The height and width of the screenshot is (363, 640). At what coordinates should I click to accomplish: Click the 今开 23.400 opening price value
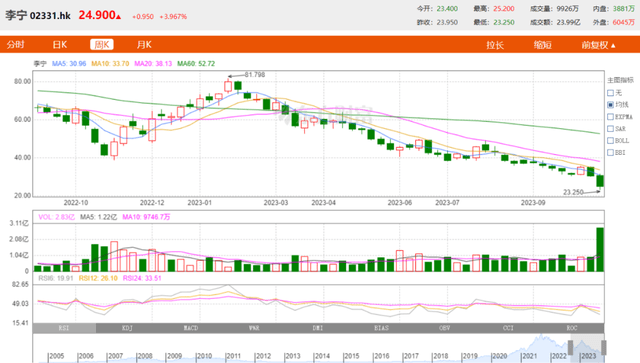click(447, 9)
